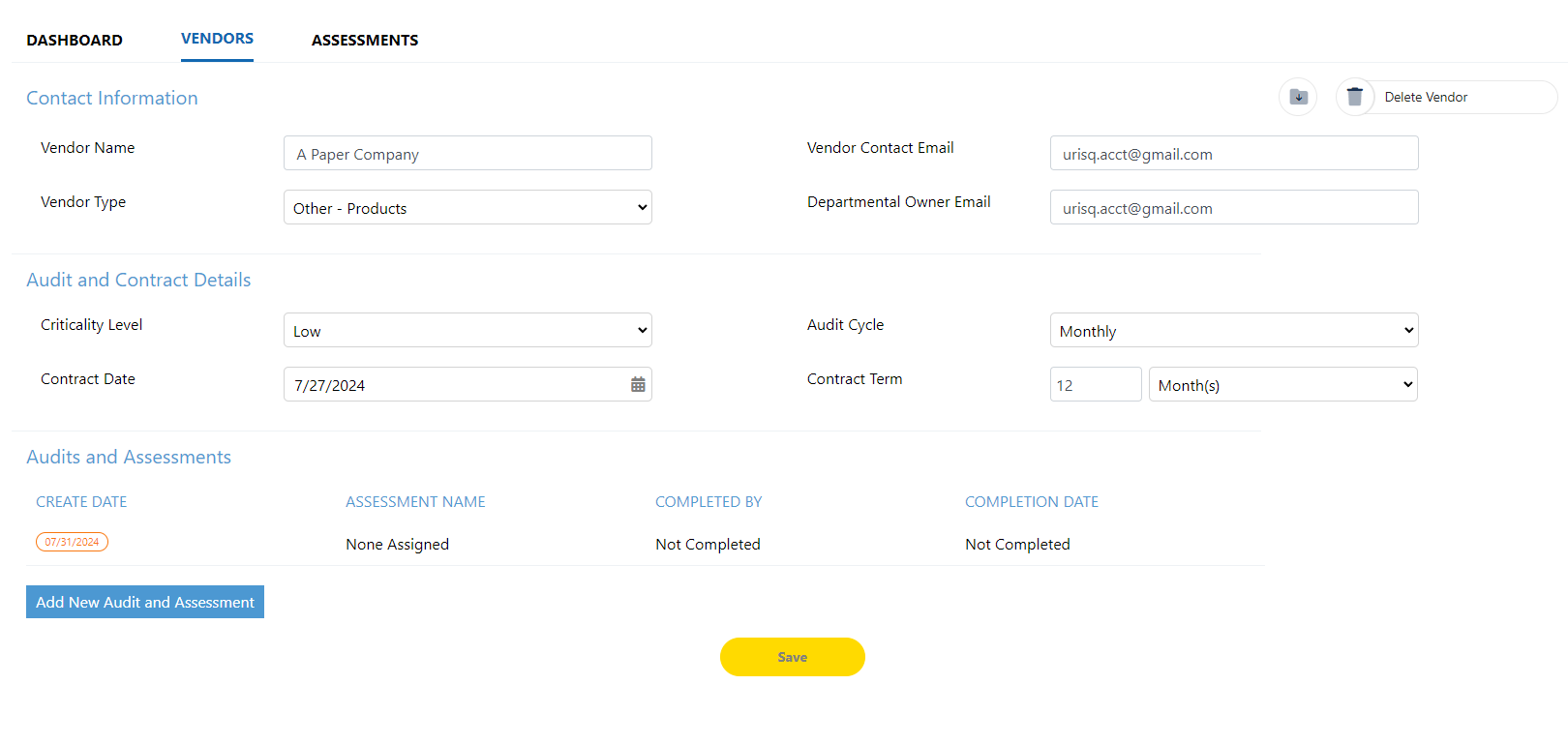The height and width of the screenshot is (744, 1568).
Task: Click Add New Audit and Assessment
Action: point(145,602)
